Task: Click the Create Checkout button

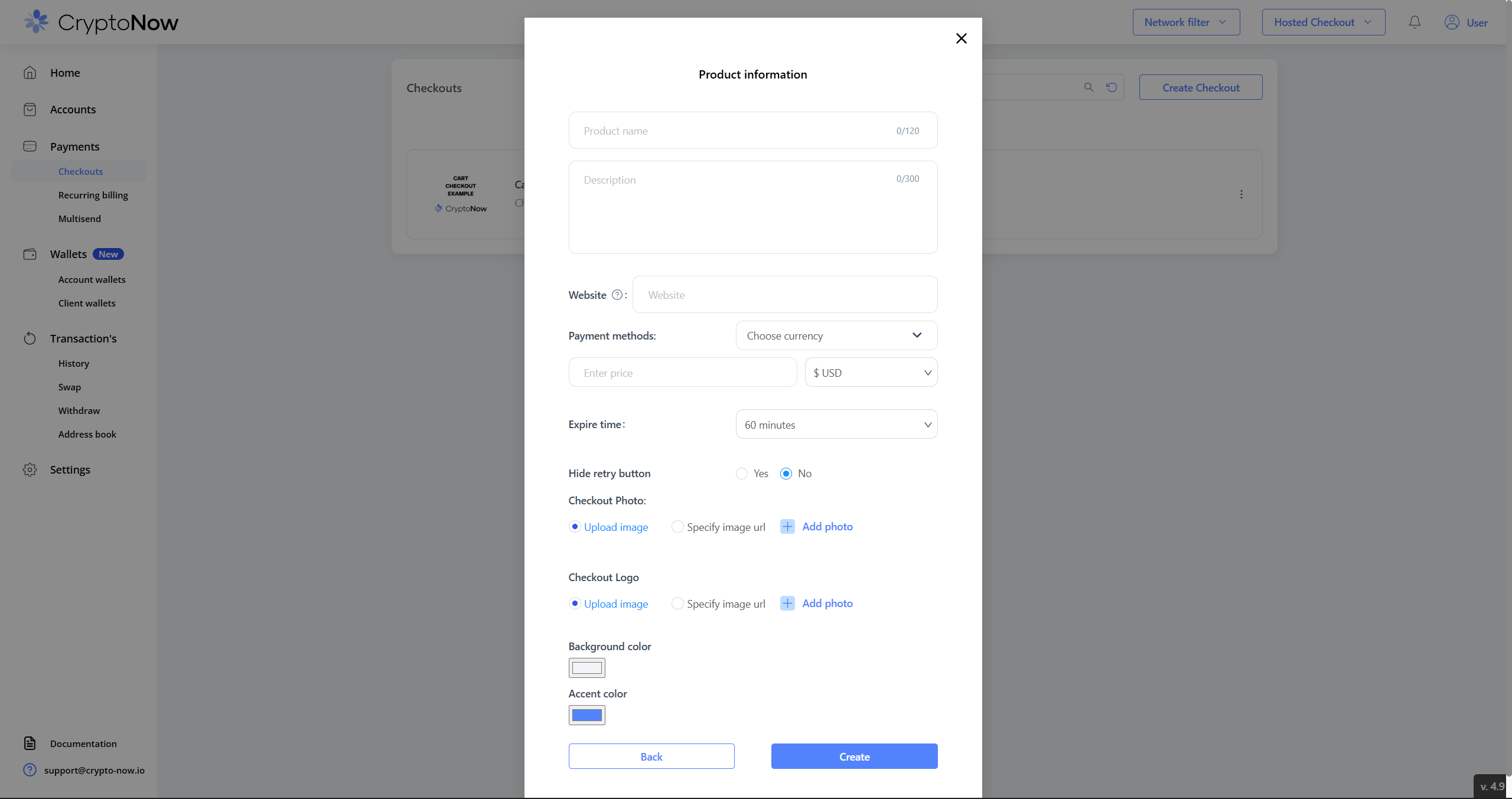Action: (1201, 87)
